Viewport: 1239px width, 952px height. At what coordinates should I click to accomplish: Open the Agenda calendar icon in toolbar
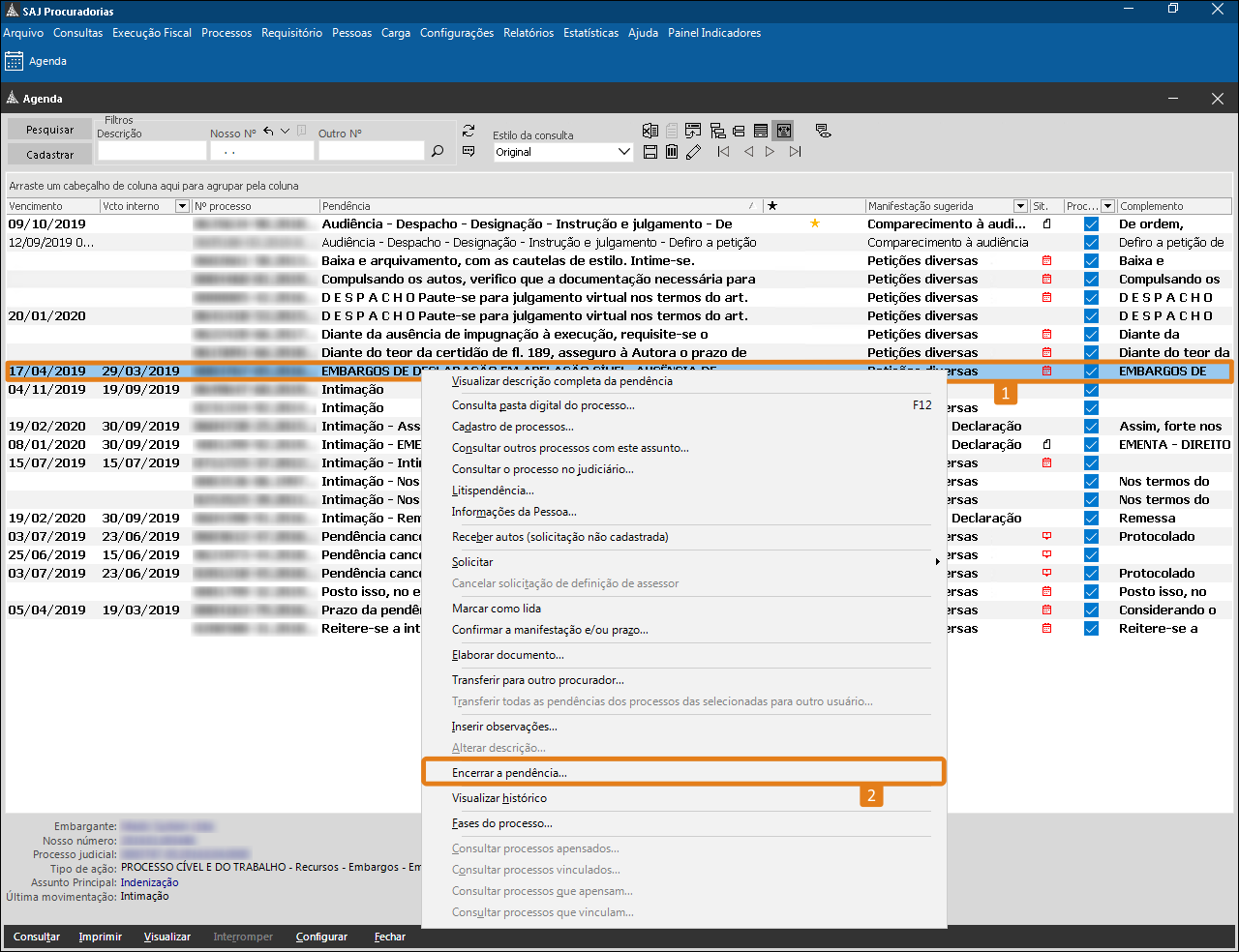pyautogui.click(x=15, y=61)
